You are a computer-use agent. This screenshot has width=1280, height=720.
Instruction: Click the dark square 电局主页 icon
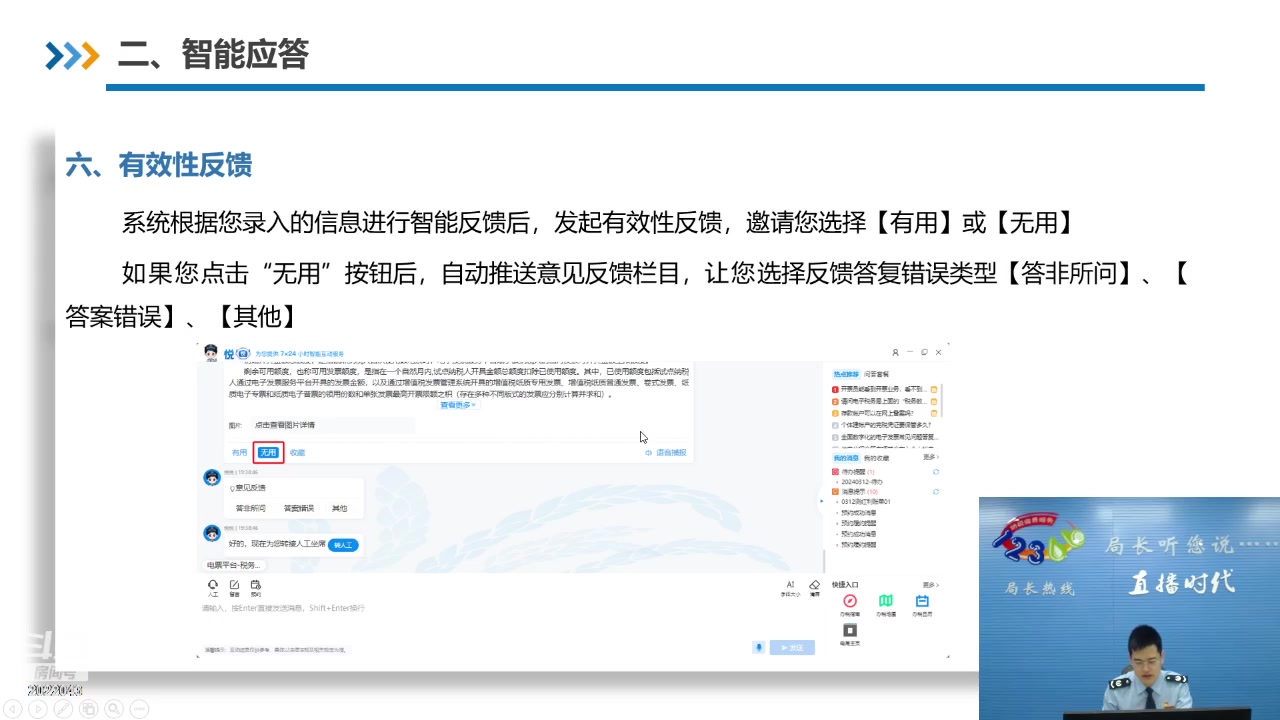(850, 630)
